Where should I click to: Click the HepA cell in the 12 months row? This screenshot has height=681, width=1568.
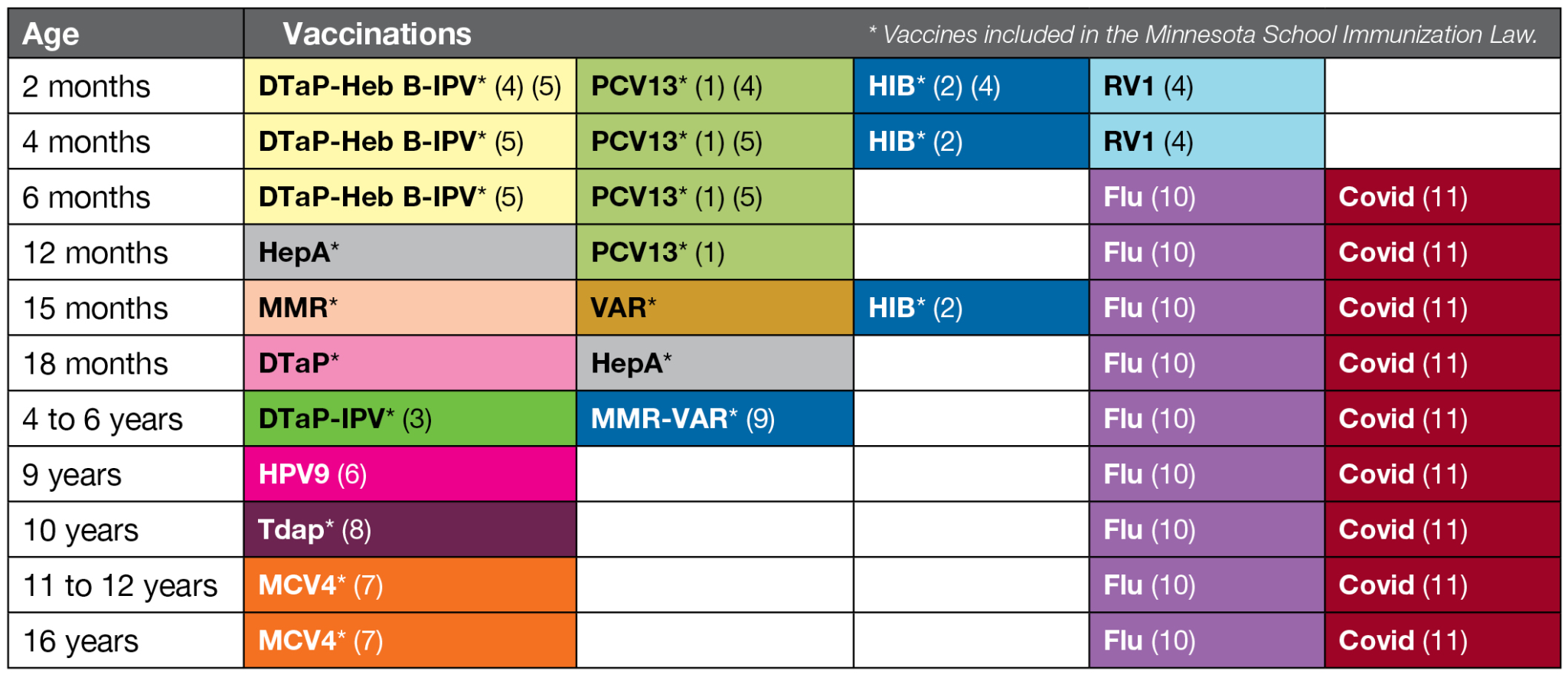[x=410, y=252]
